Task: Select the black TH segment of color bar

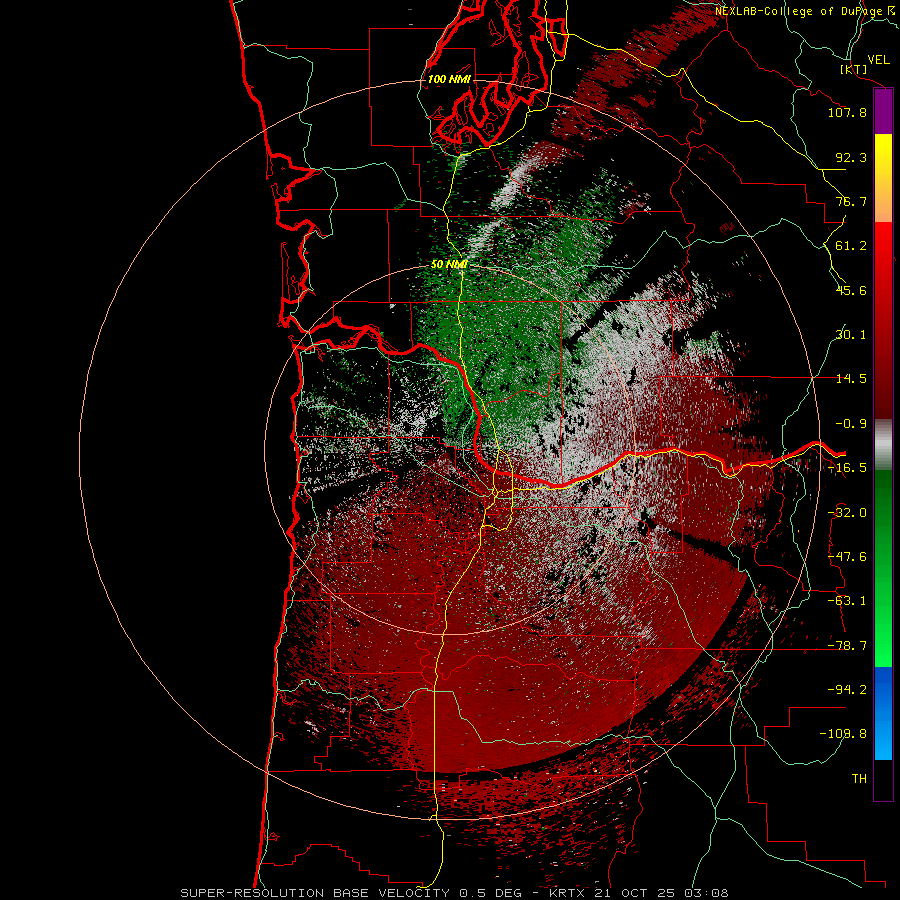Action: 883,779
